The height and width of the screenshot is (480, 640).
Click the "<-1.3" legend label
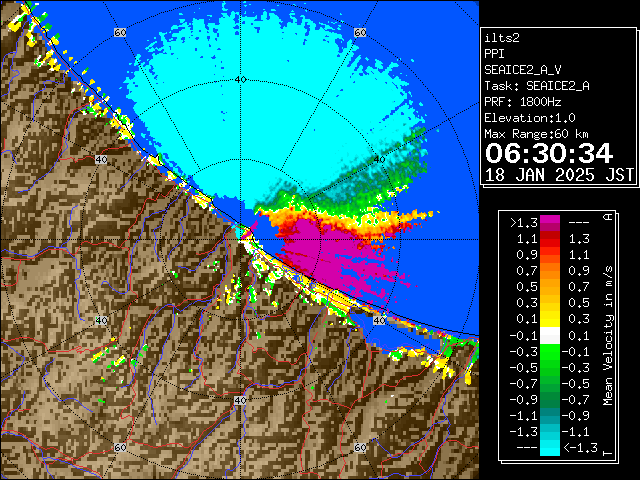580,447
